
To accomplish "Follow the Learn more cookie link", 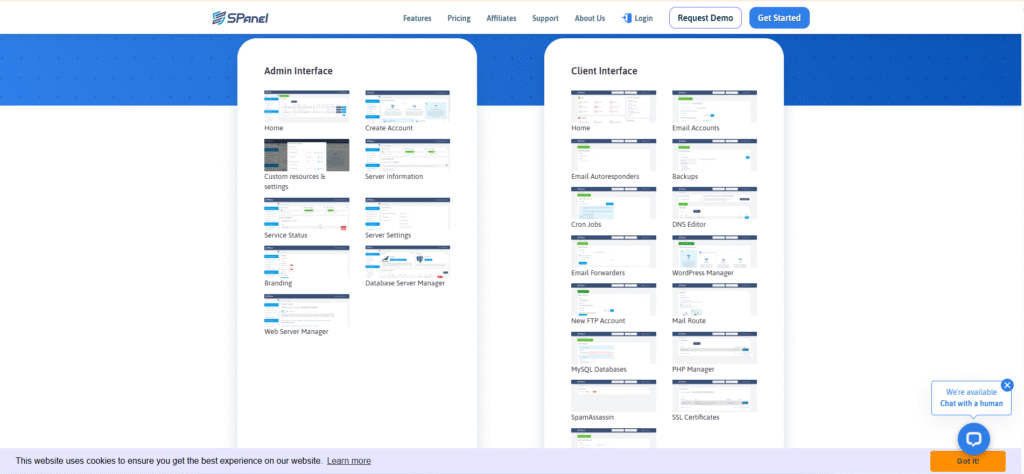I will tap(348, 461).
